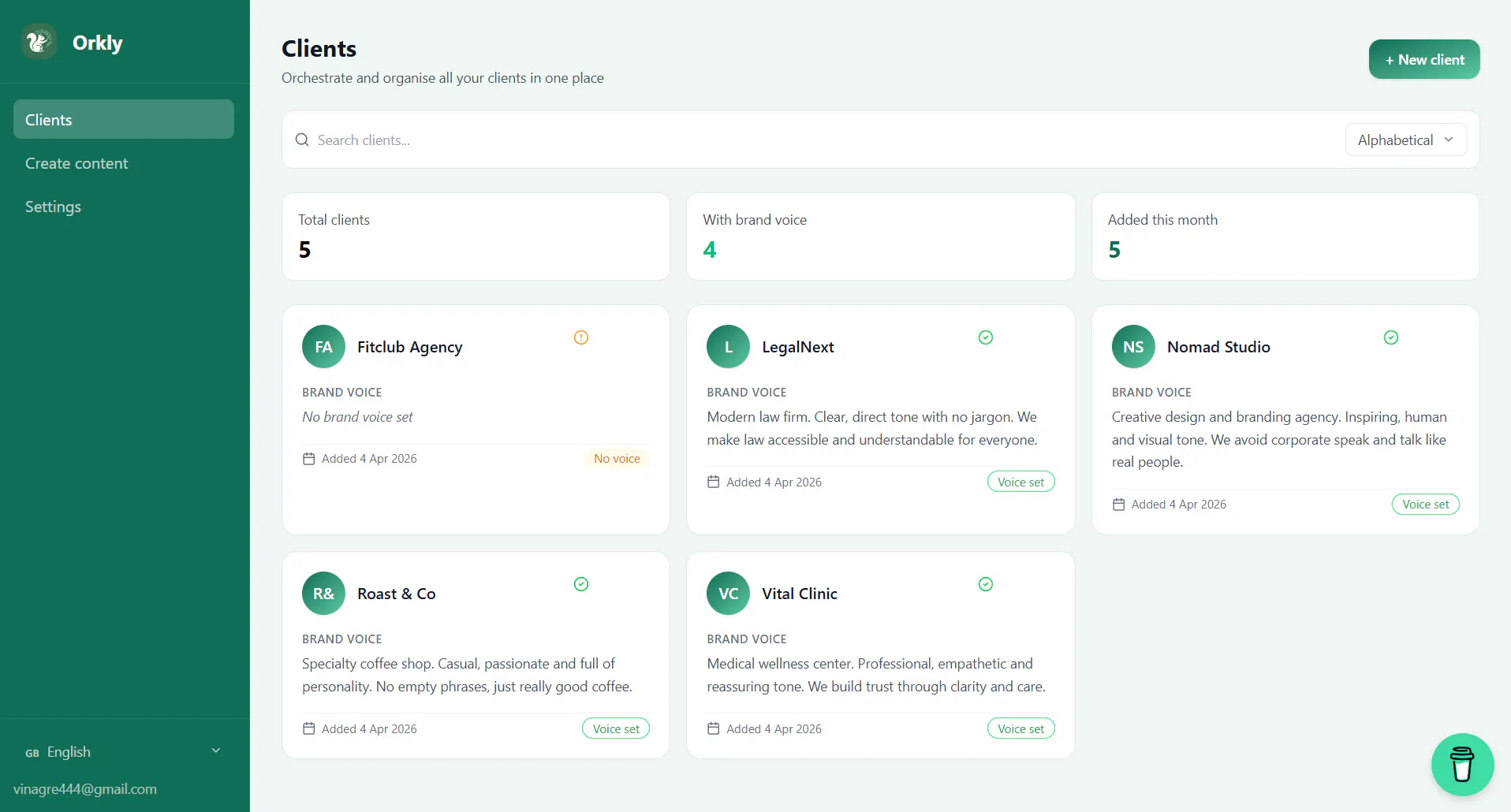Open the Alphabetical sort dropdown
This screenshot has height=812, width=1511.
click(1405, 140)
